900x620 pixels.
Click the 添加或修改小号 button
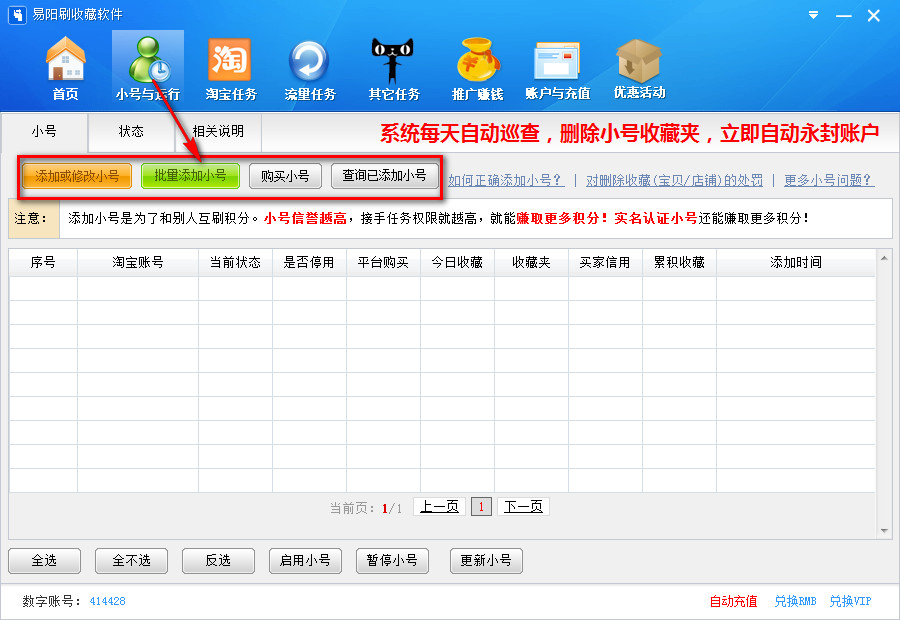[77, 176]
